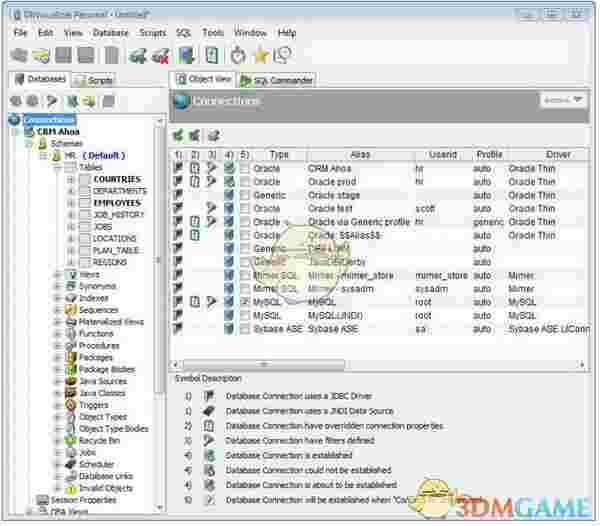This screenshot has height=526, width=600.
Task: Collapse the Tables node
Action: point(57,168)
